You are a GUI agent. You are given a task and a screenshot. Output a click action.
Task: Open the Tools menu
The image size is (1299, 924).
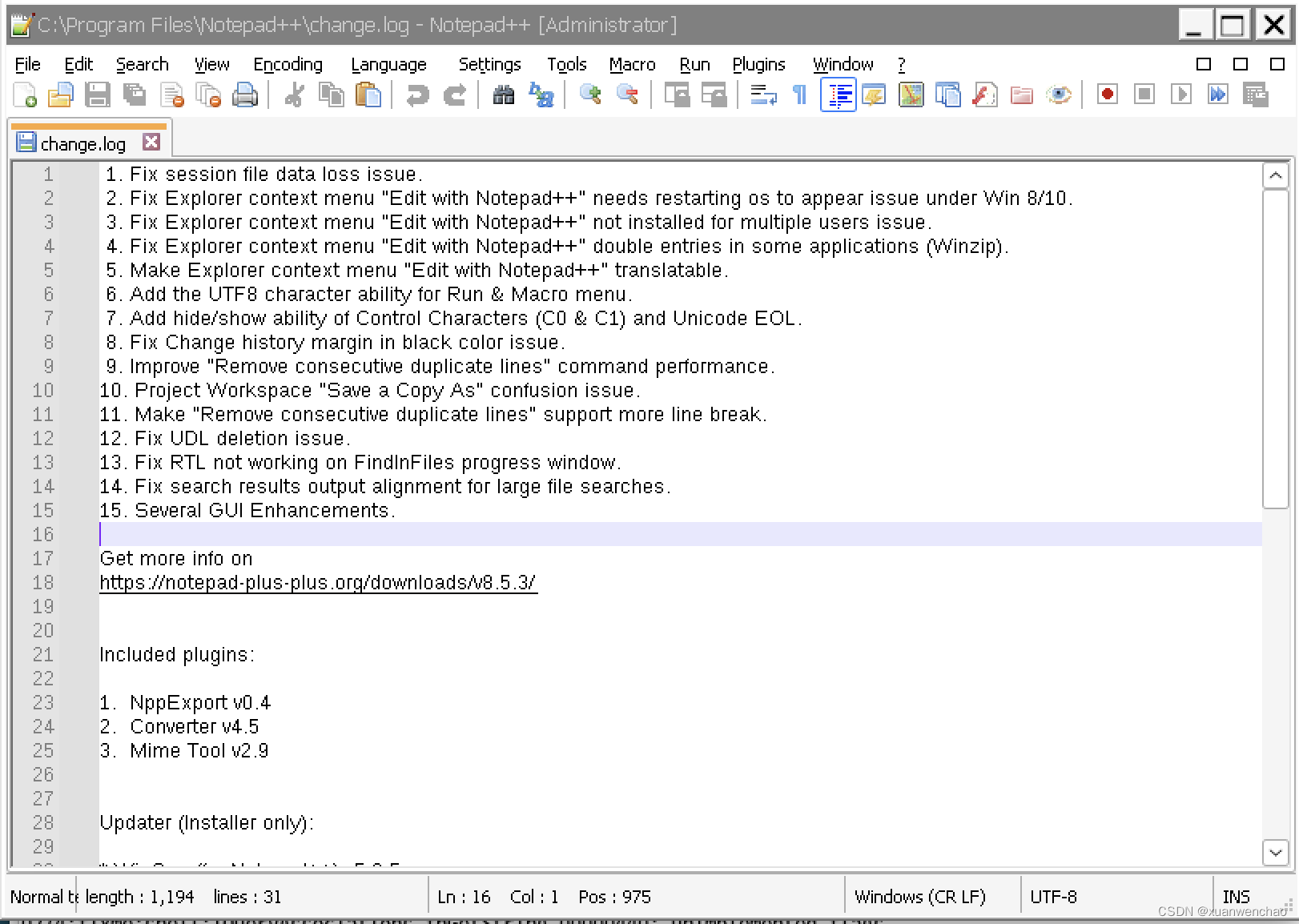567,64
